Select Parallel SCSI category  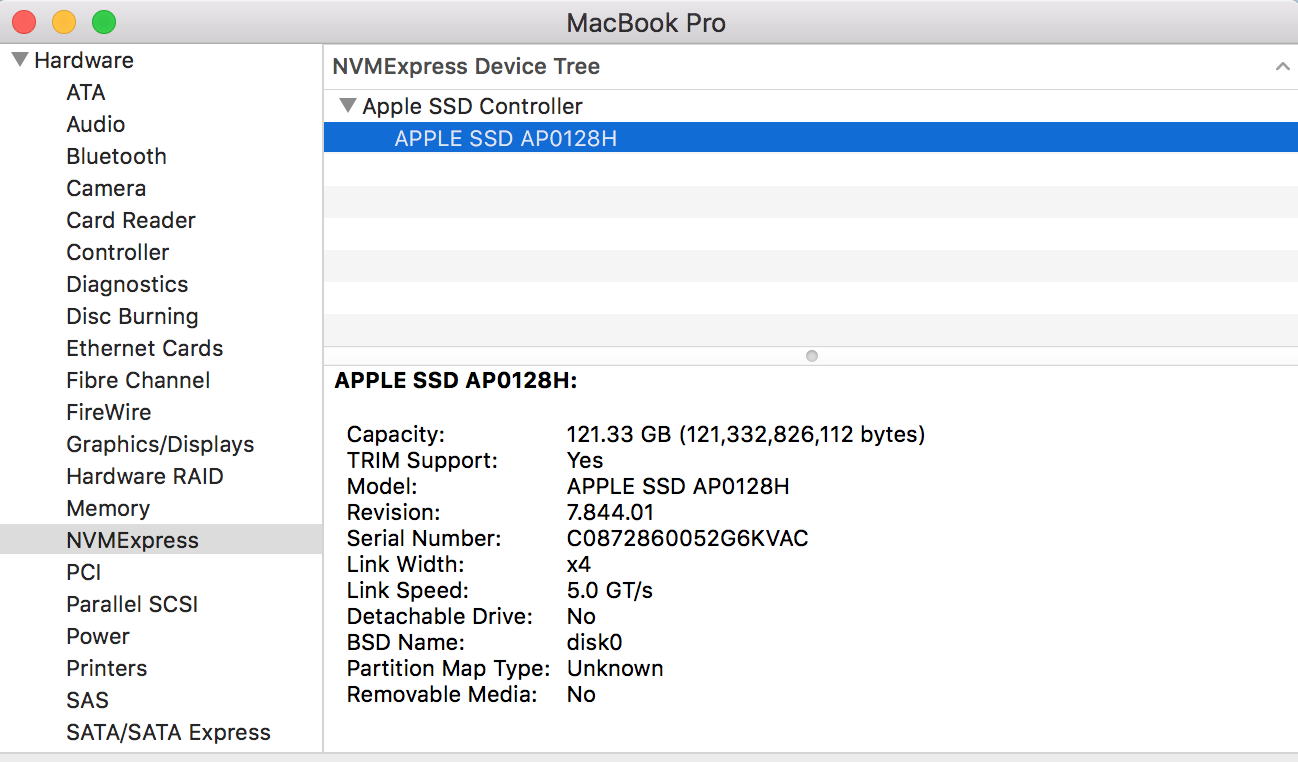(132, 604)
